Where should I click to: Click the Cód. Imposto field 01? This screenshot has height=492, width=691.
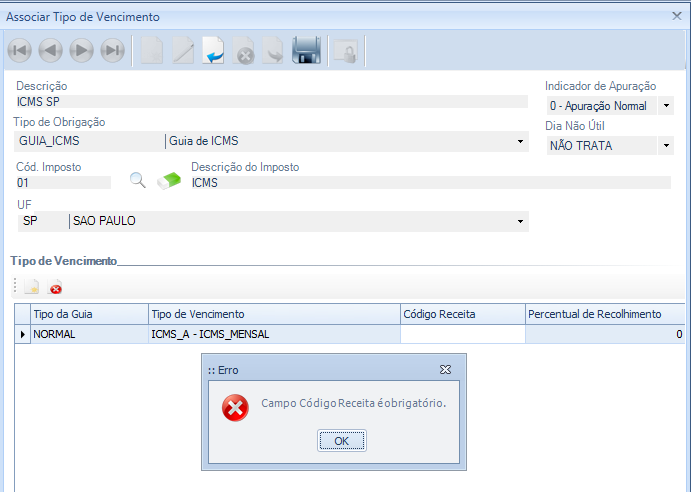[x=63, y=183]
